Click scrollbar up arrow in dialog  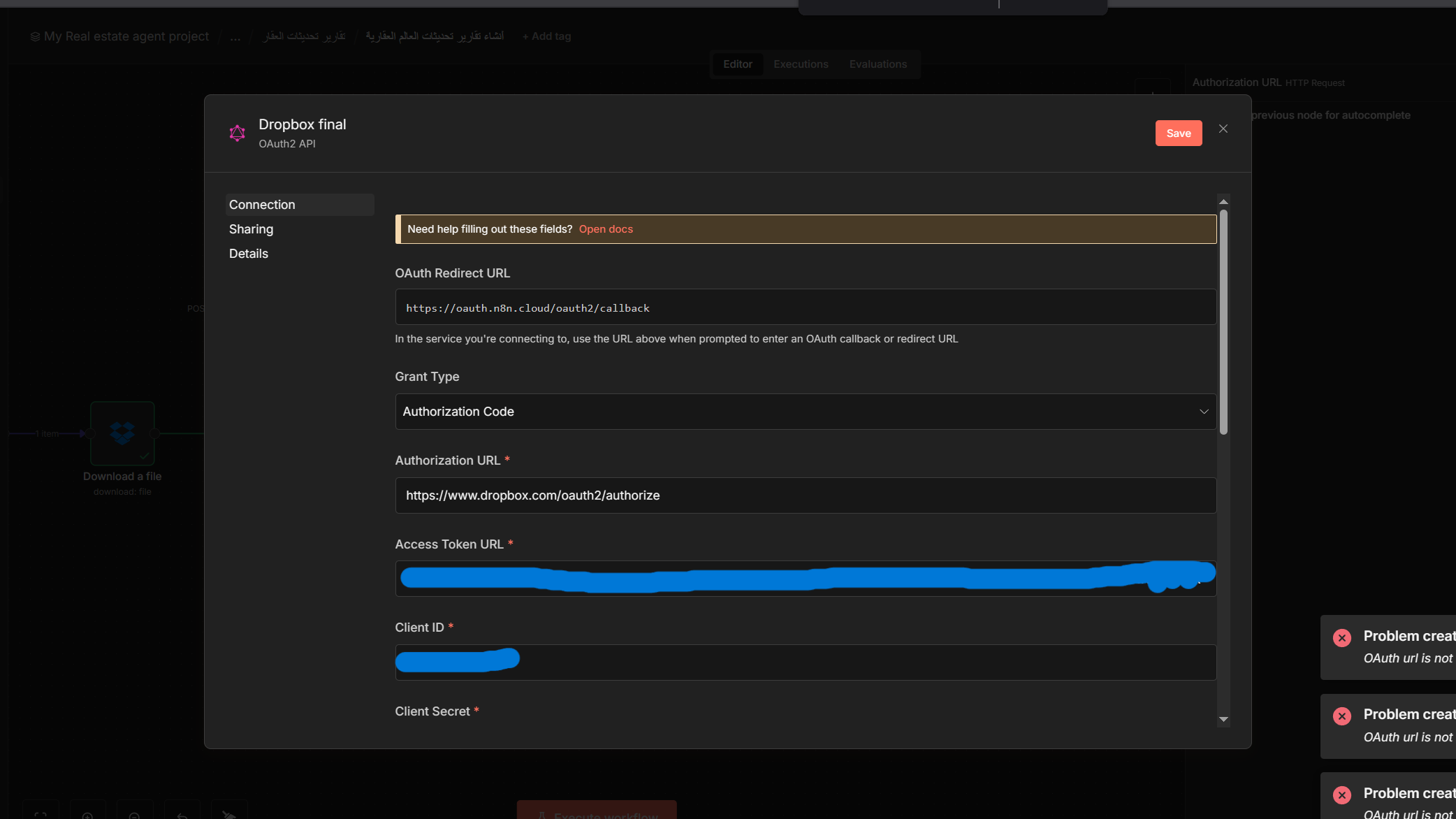click(1223, 201)
